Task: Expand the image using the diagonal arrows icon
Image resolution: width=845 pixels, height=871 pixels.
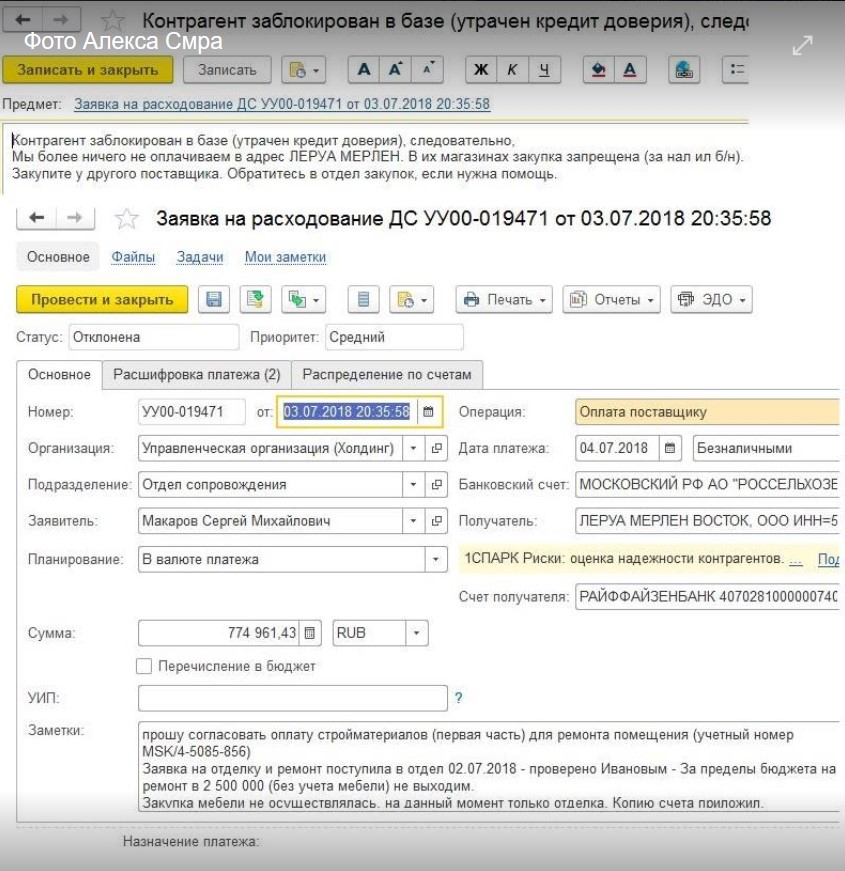Action: click(802, 45)
